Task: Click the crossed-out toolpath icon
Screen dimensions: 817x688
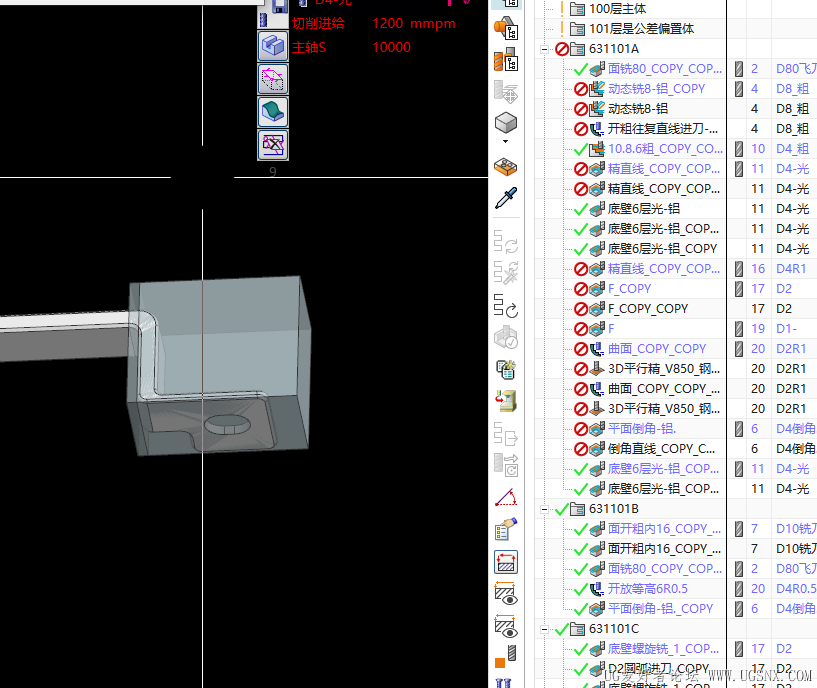Action: [273, 144]
